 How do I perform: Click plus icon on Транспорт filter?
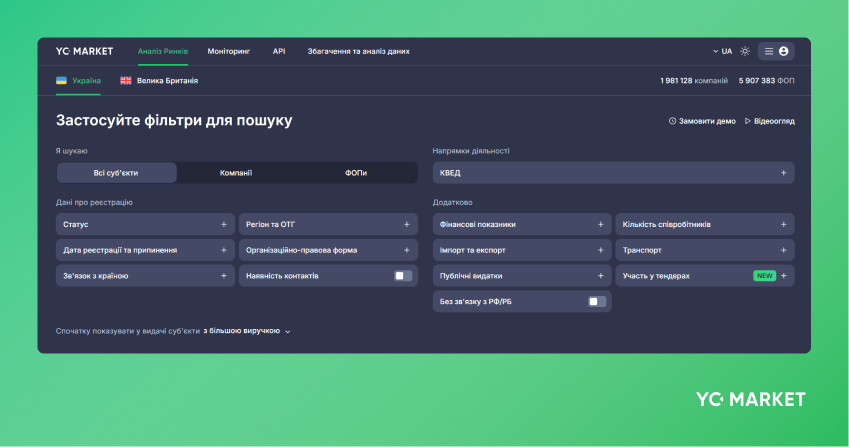(783, 250)
